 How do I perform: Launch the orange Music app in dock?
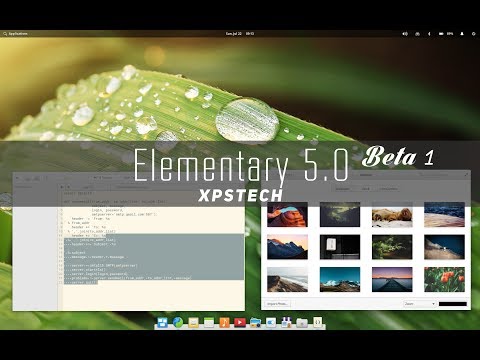coord(224,322)
